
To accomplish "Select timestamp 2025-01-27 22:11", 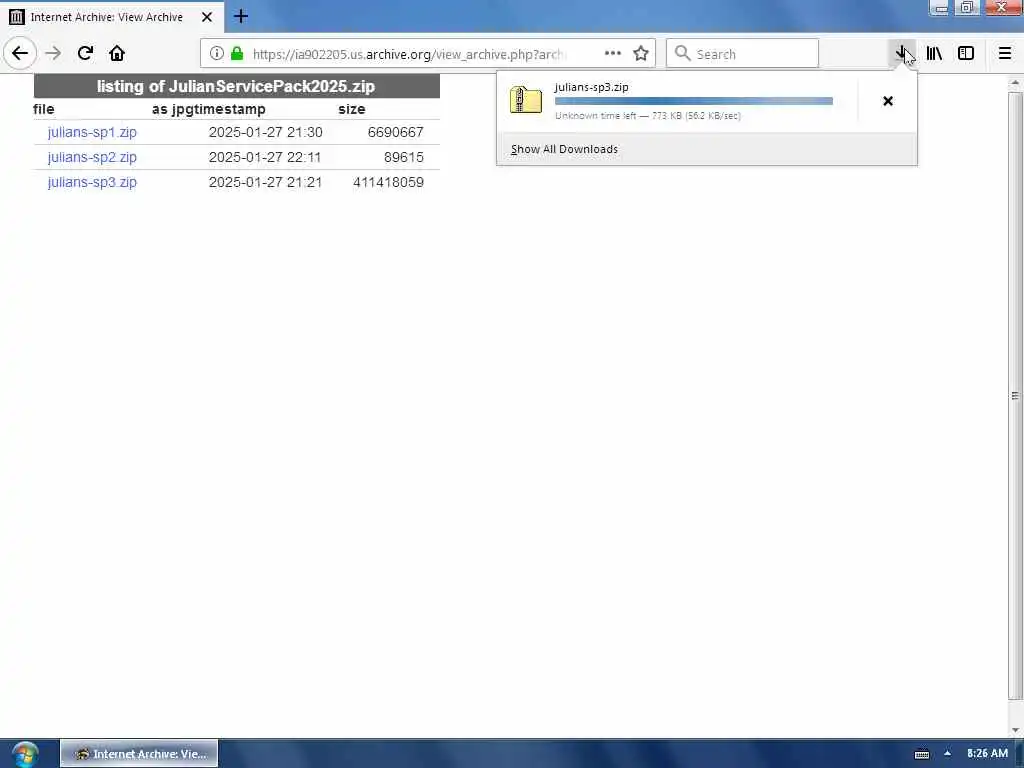I will coord(265,157).
